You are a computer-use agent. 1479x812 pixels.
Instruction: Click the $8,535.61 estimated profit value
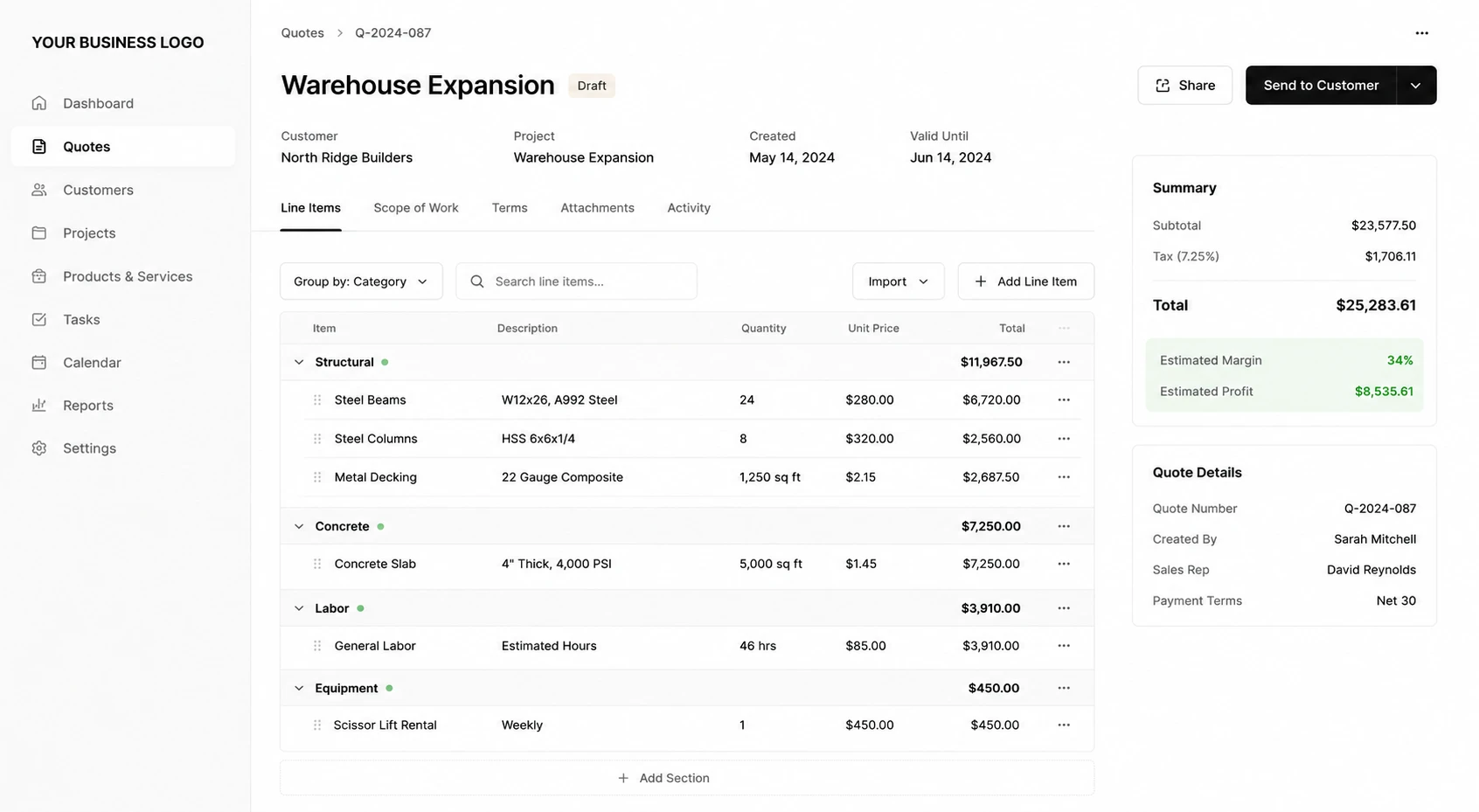(1384, 392)
